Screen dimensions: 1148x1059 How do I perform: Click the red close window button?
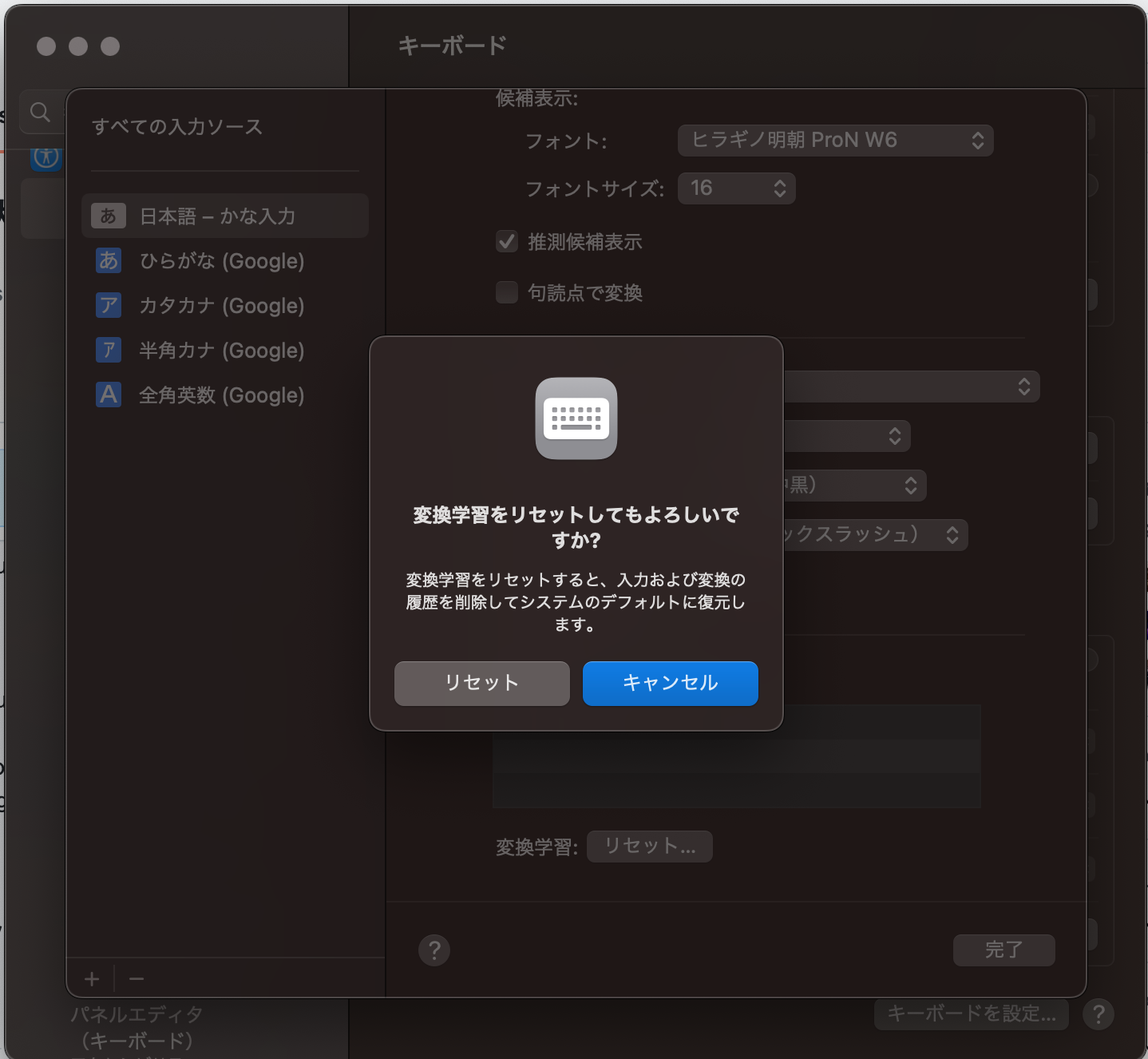(x=46, y=46)
